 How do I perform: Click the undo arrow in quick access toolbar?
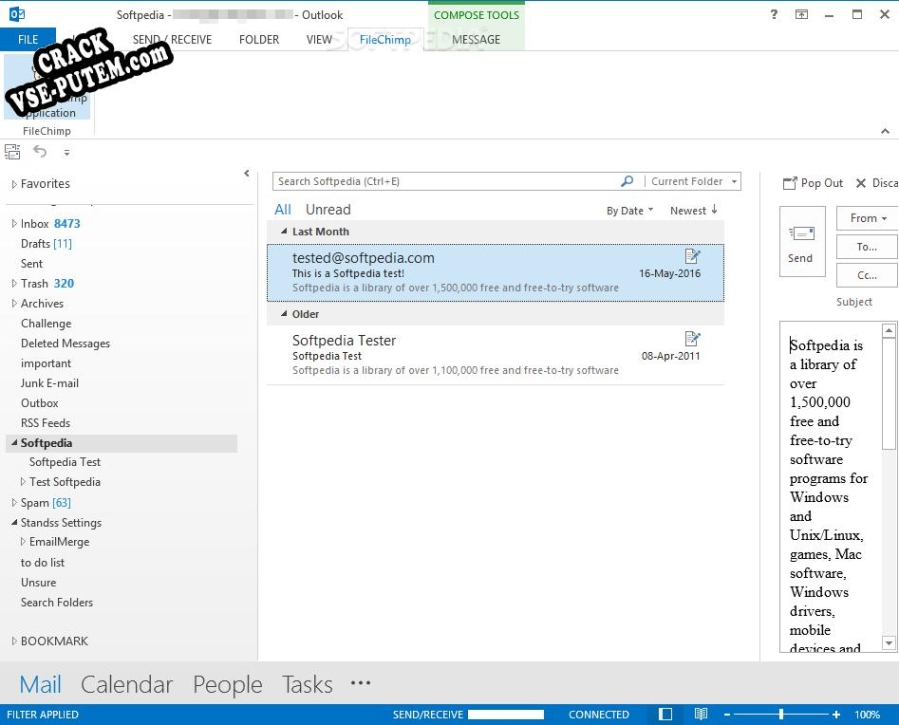40,151
